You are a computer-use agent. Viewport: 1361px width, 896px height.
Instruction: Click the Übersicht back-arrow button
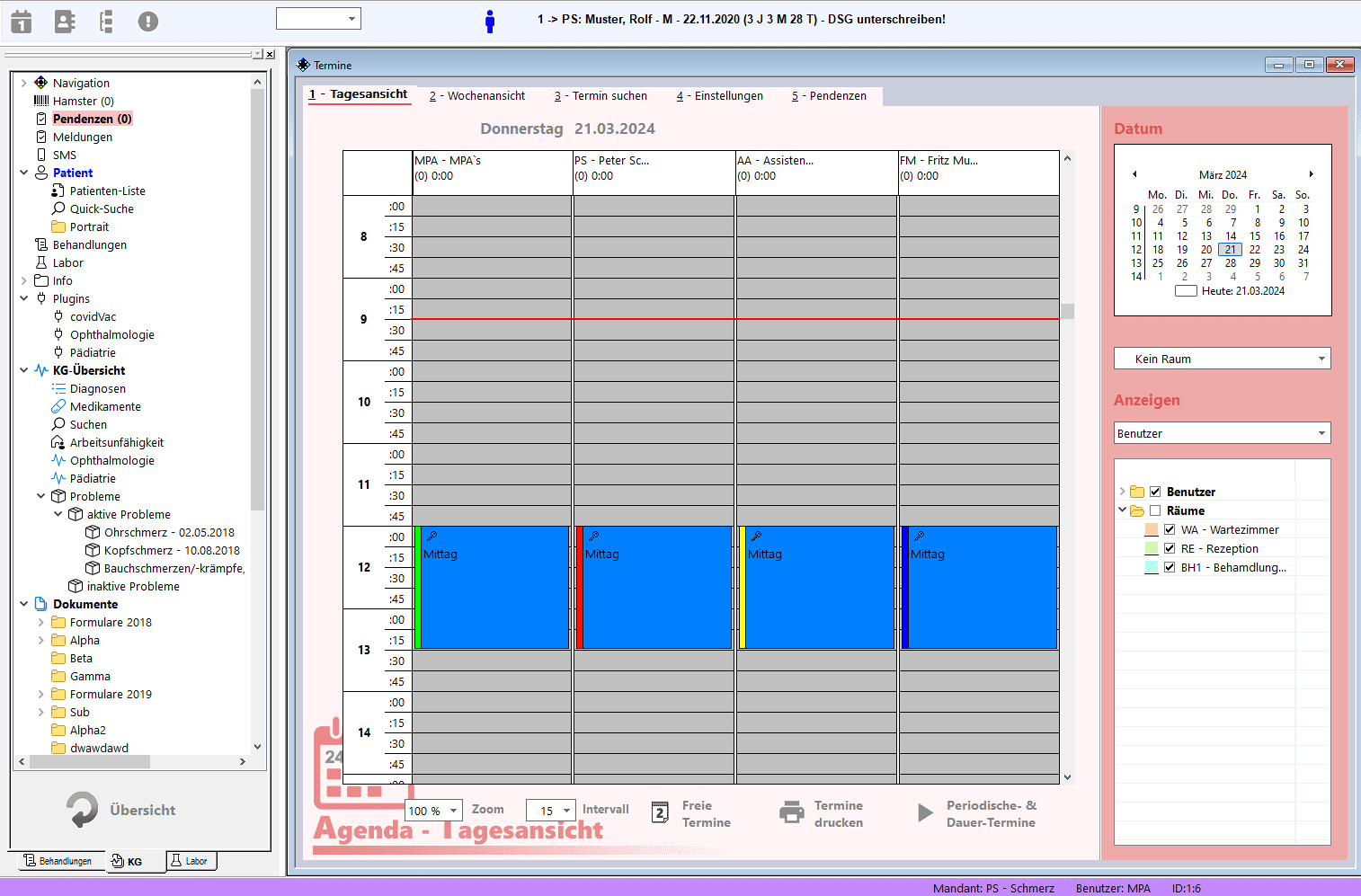[121, 810]
